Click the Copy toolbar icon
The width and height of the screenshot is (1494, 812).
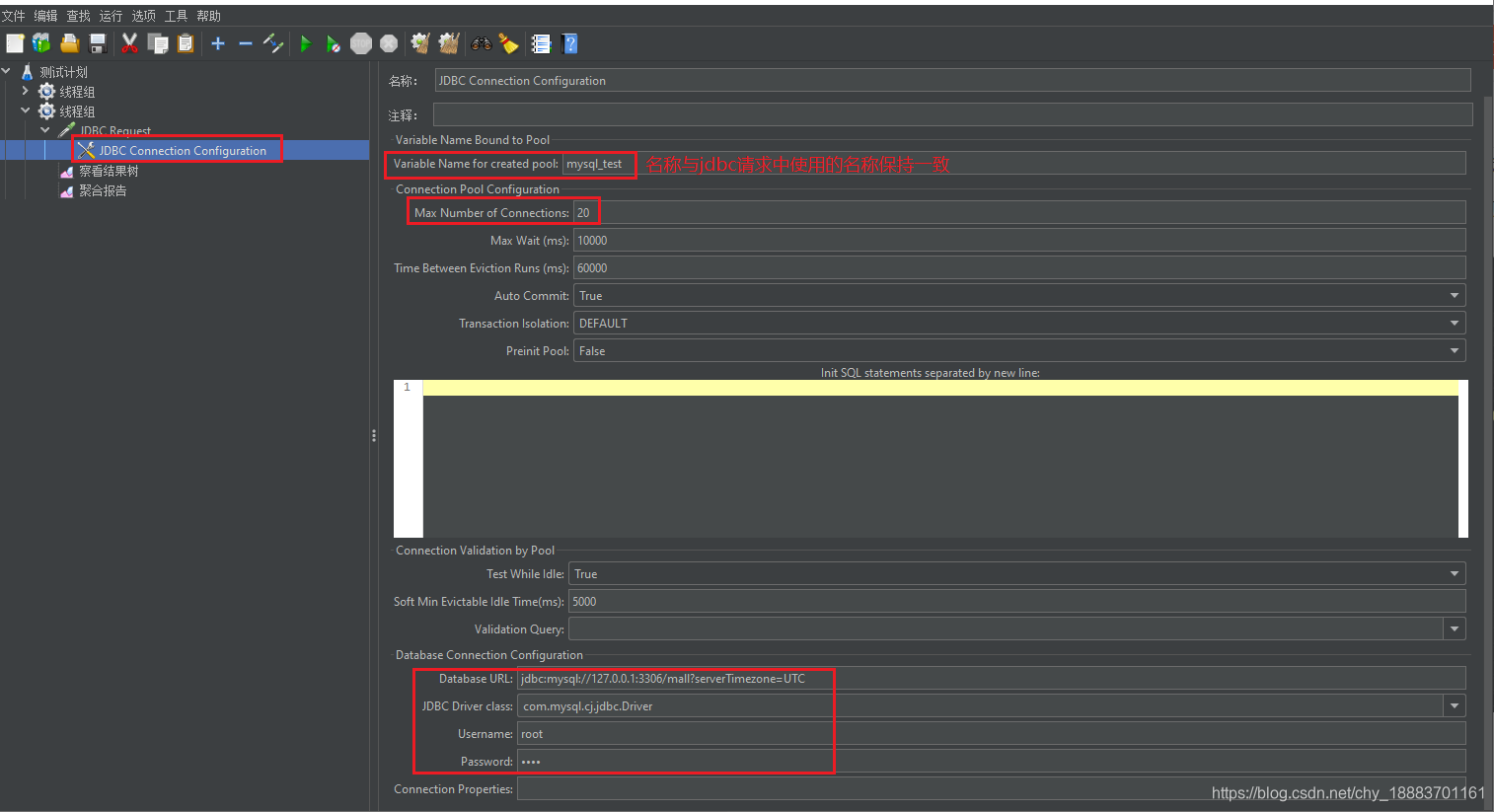(158, 43)
